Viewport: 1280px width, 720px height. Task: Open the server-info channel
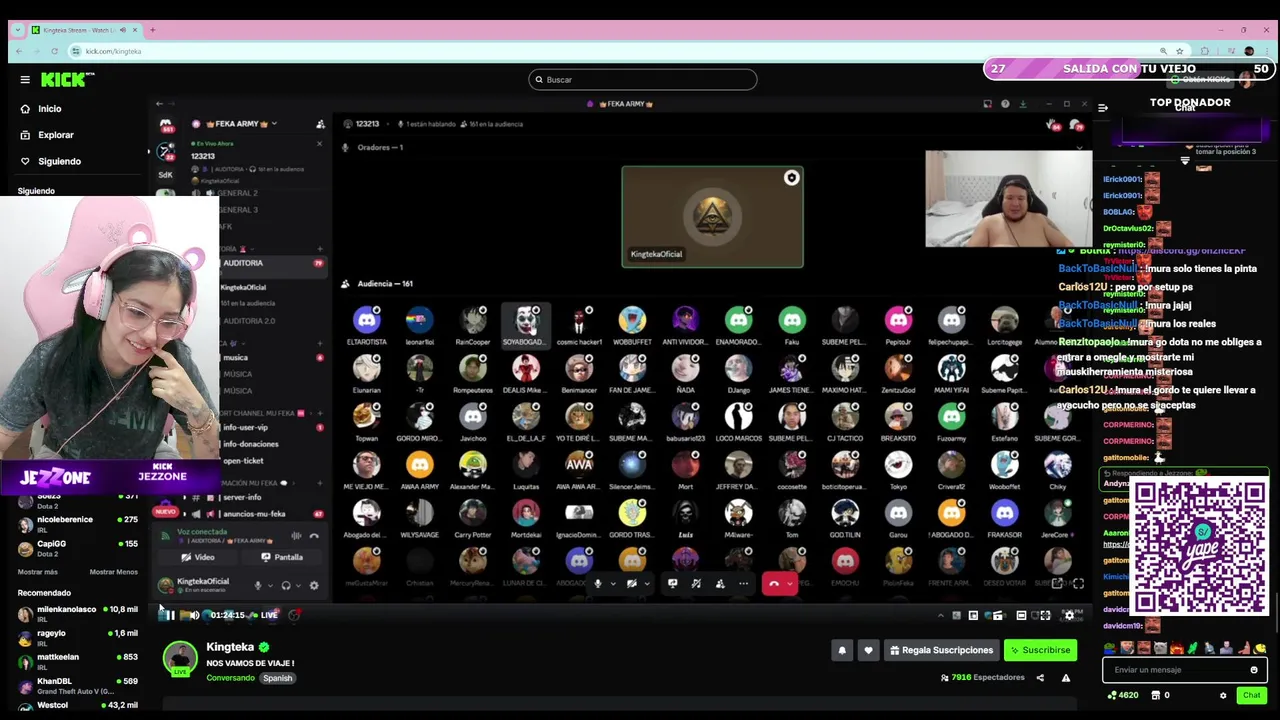tap(242, 497)
